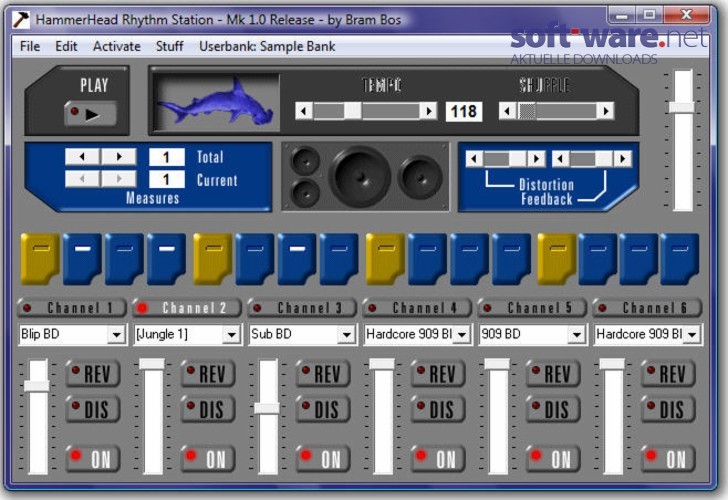This screenshot has width=728, height=500.
Task: Switch Channel 3 ON button
Action: pyautogui.click(x=323, y=459)
